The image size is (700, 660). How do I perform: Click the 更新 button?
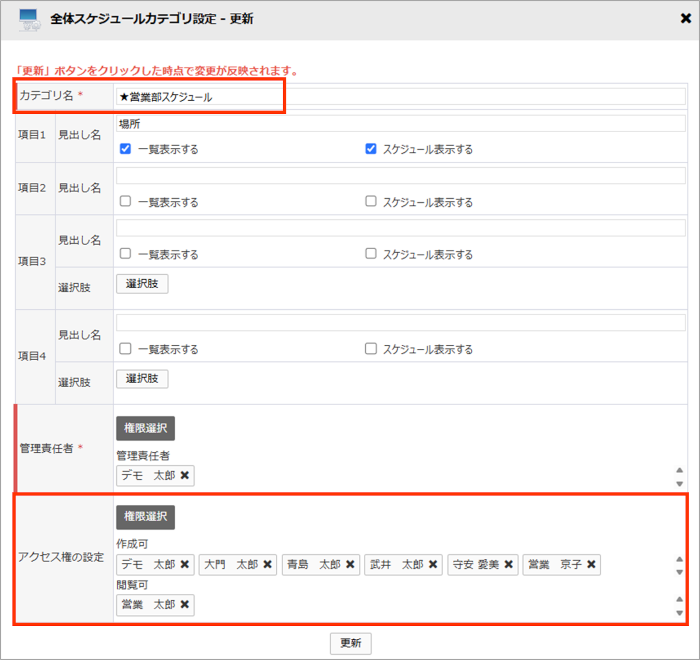click(350, 643)
